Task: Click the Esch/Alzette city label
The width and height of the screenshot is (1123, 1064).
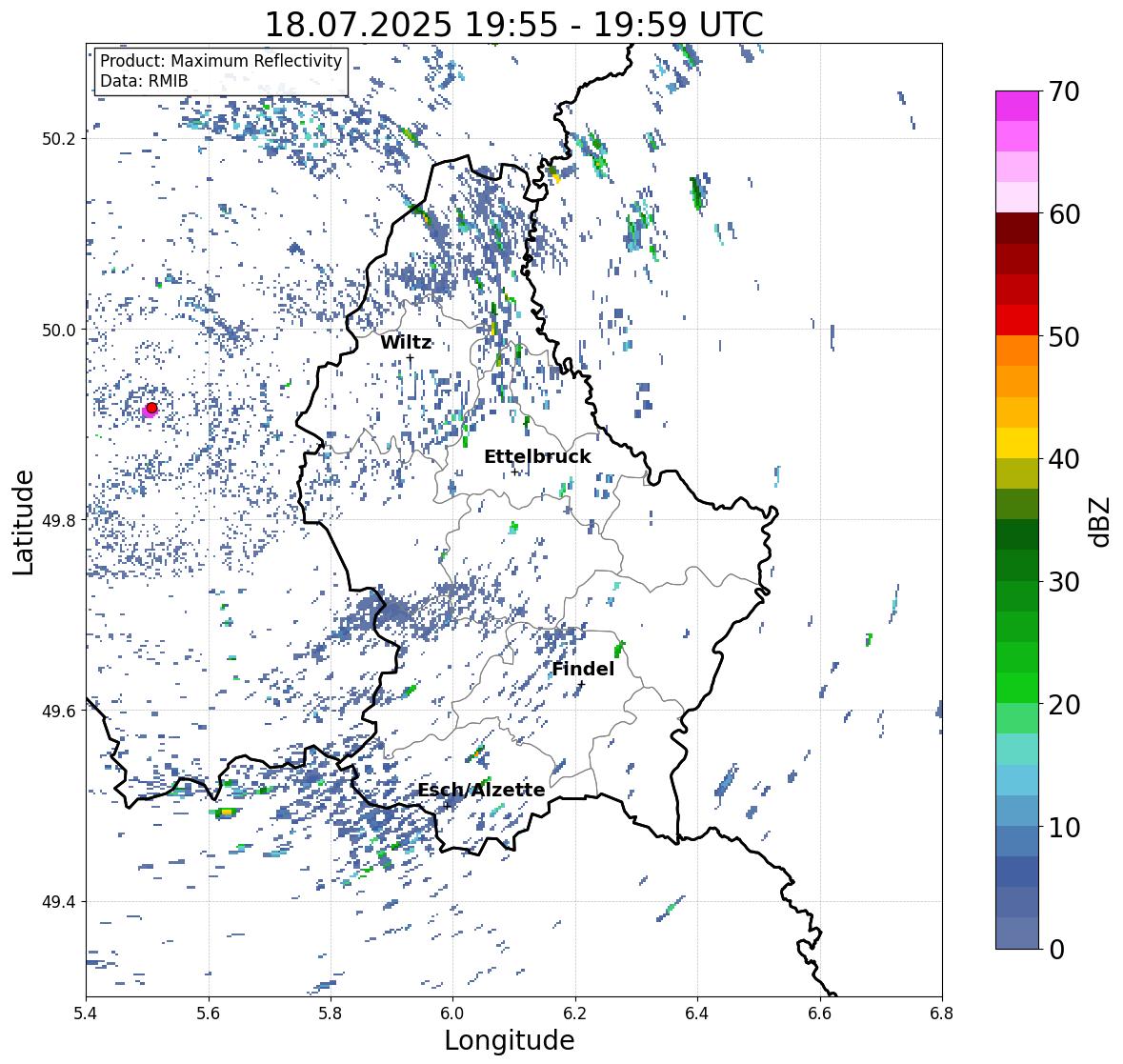Action: (x=481, y=790)
